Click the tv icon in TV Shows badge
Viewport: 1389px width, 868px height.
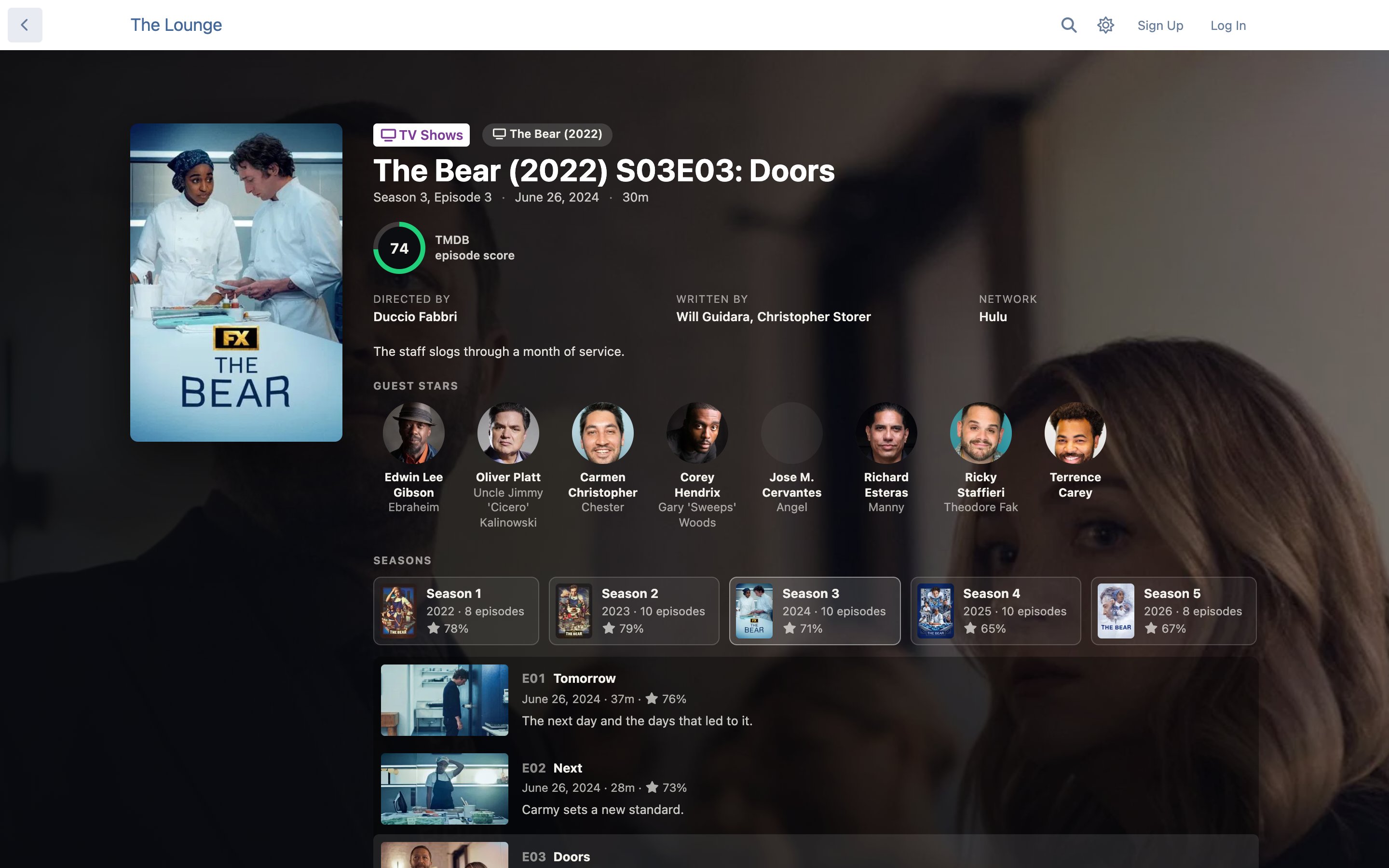coord(389,135)
